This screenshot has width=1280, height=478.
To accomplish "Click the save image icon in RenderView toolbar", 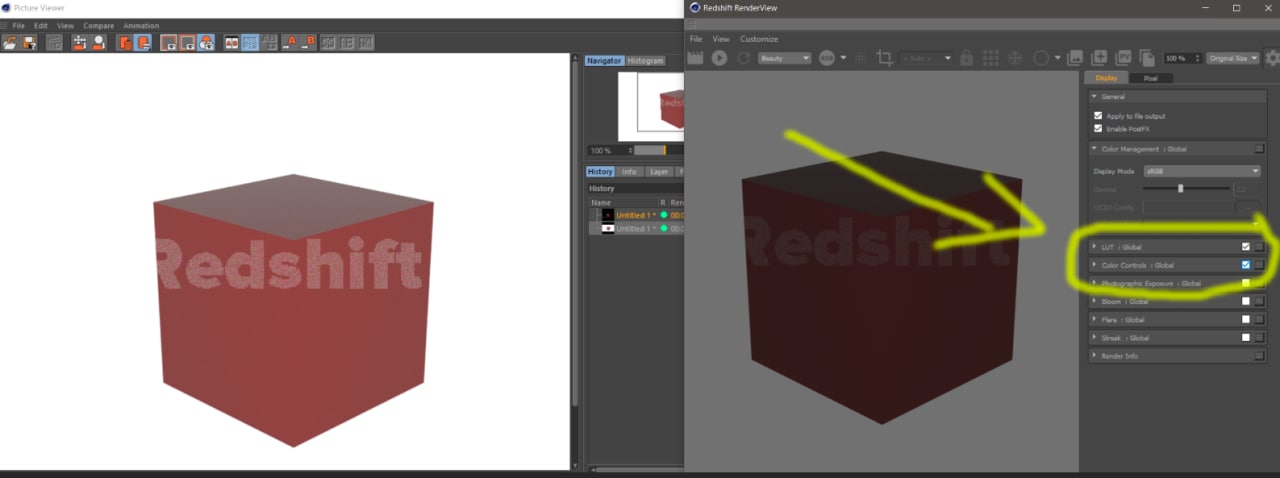I will pos(1076,58).
